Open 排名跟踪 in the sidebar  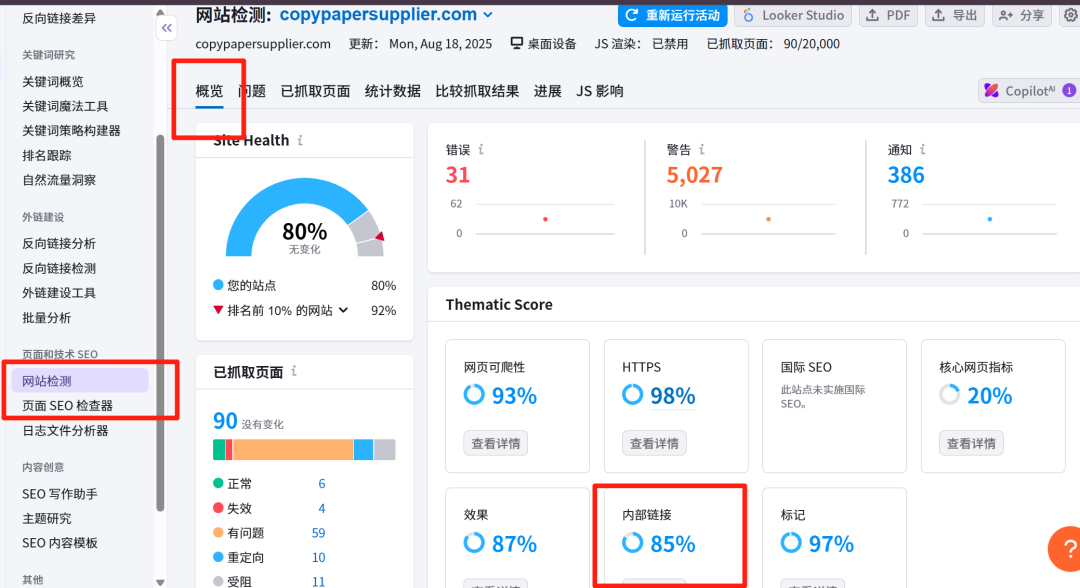point(47,155)
